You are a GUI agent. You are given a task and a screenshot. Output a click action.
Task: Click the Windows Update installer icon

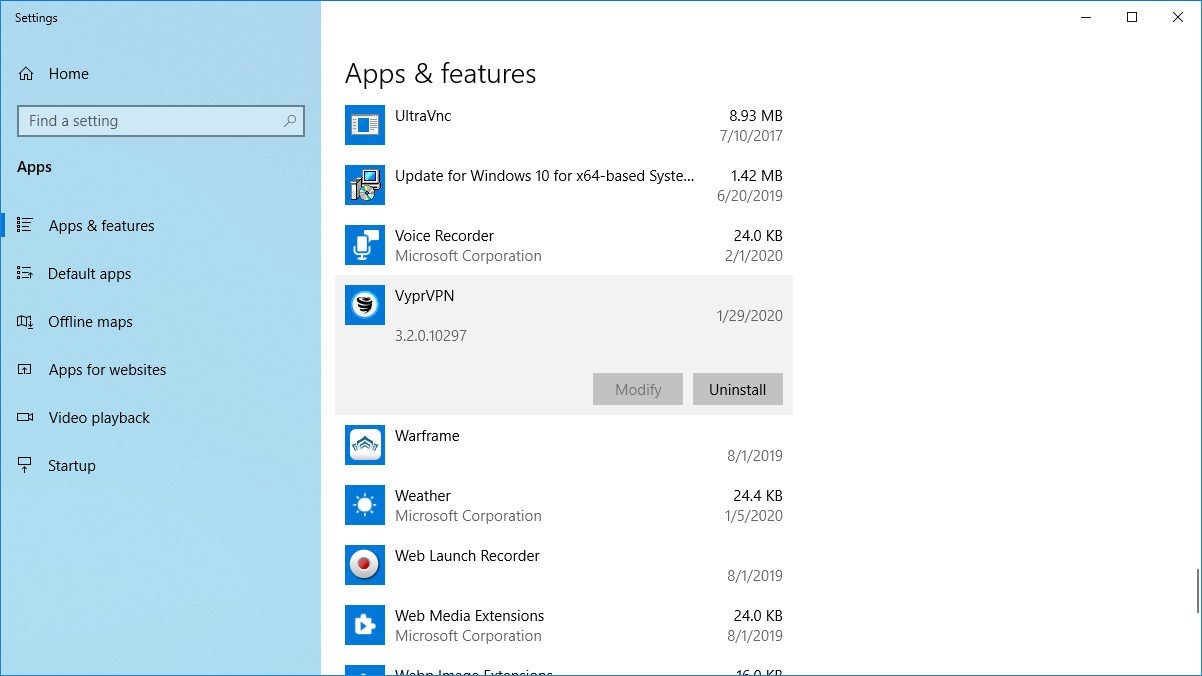365,185
